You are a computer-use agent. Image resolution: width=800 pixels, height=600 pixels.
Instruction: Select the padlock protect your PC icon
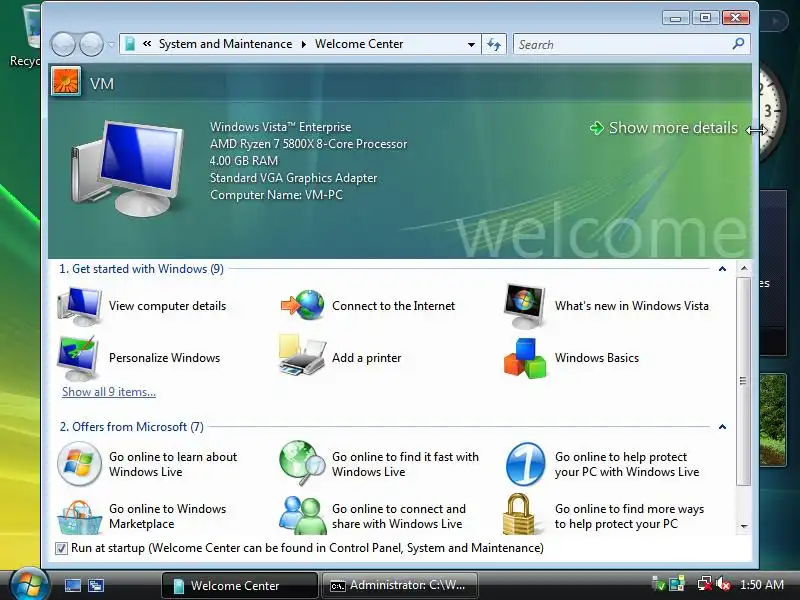pos(519,514)
